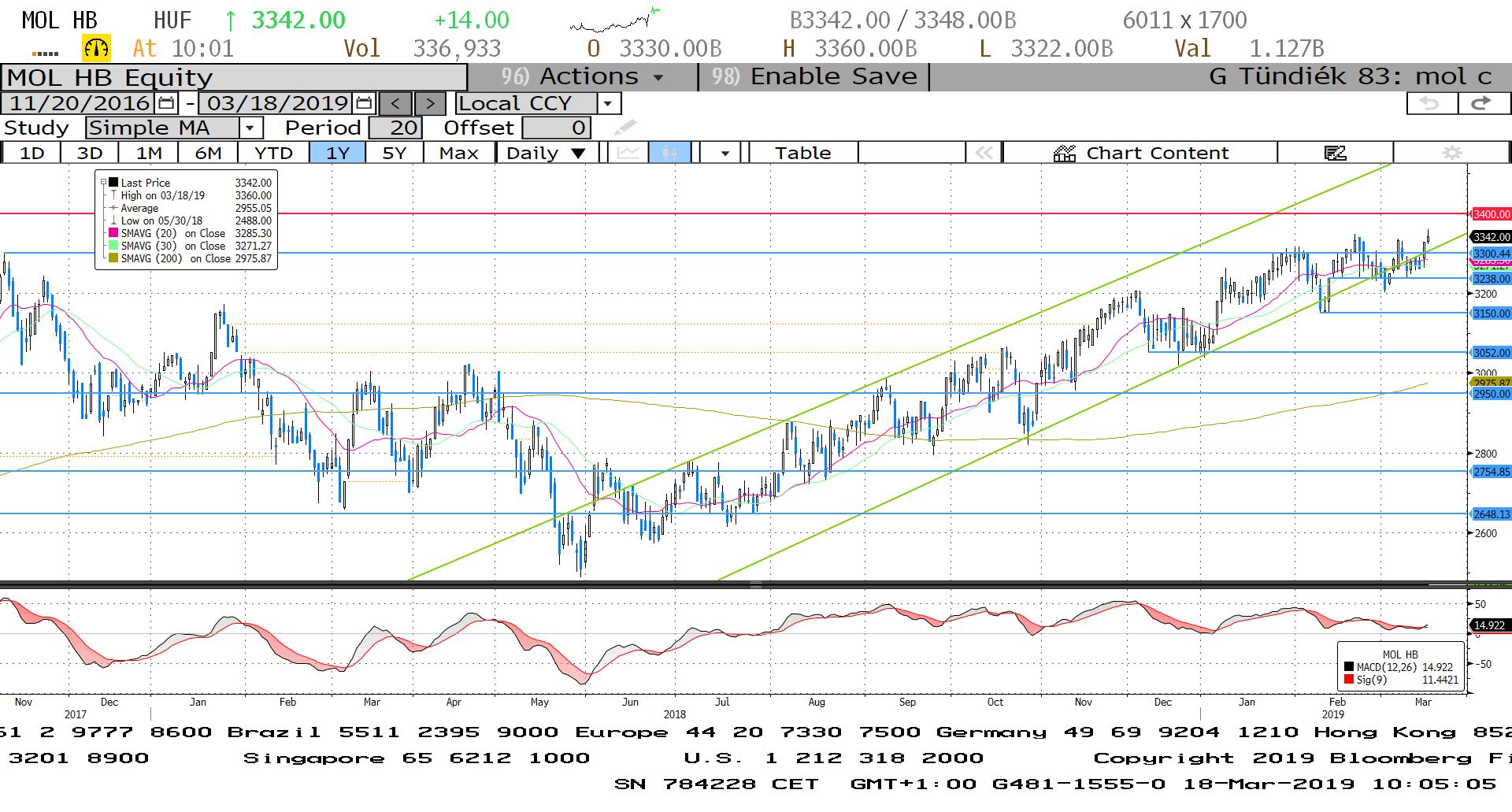Select the 2950.00 horizontal line label
Image resolution: width=1512 pixels, height=812 pixels.
[x=1491, y=394]
